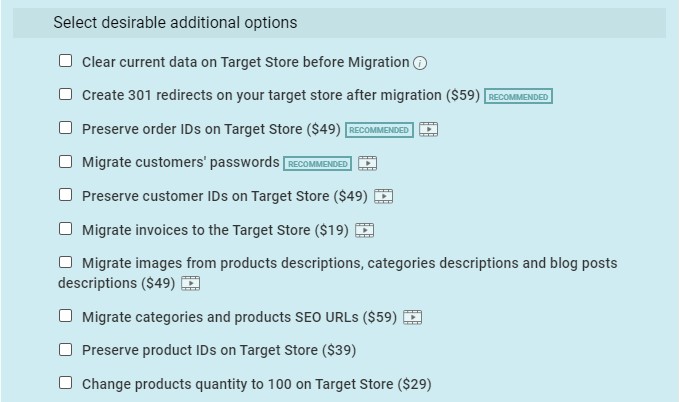Open info tooltip for Clear current data option
This screenshot has height=402, width=679.
tap(420, 63)
